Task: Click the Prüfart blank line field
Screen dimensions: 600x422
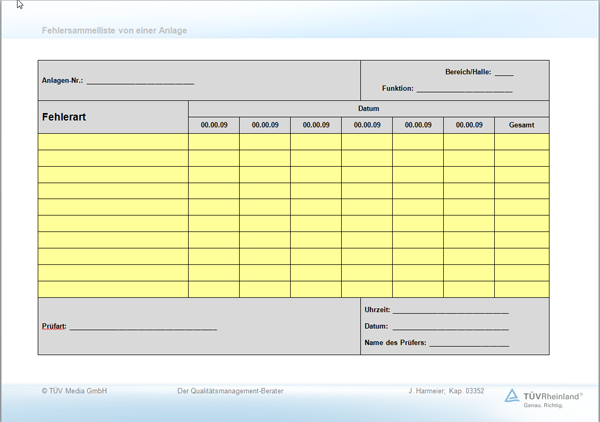Action: 143,327
